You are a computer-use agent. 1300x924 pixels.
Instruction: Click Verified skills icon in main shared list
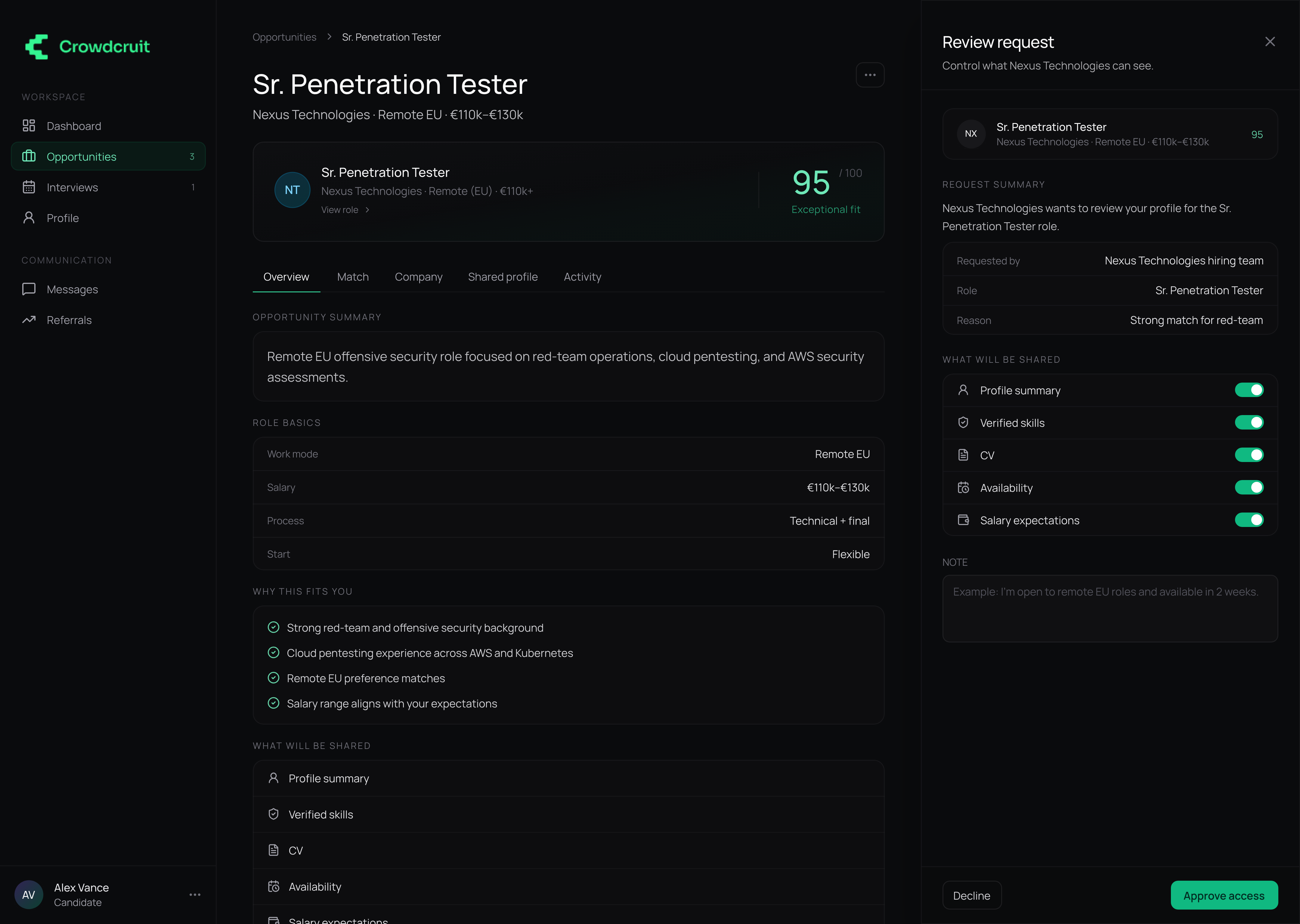pyautogui.click(x=273, y=814)
